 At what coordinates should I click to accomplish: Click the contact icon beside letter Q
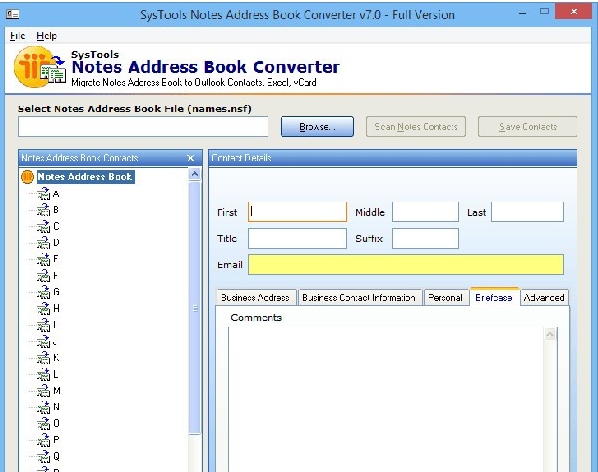tap(44, 456)
